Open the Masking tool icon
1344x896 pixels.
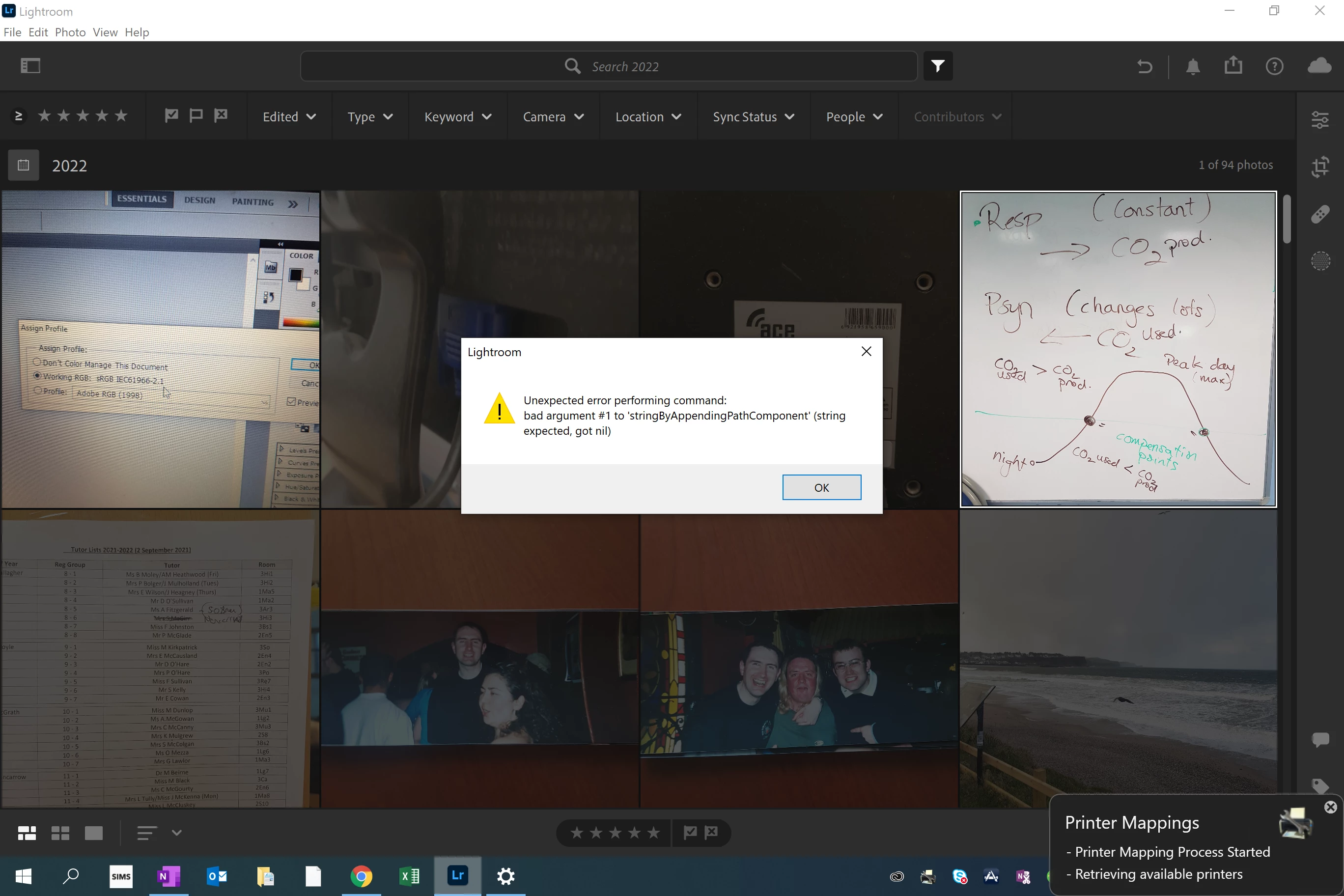(1320, 261)
